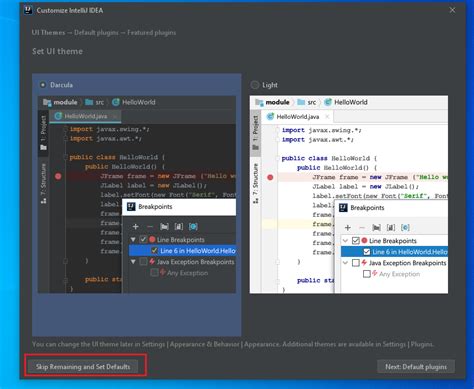Screen dimensions: 474x389
Task: Click group by package icon in Darcula preview
Action: click(x=164, y=227)
